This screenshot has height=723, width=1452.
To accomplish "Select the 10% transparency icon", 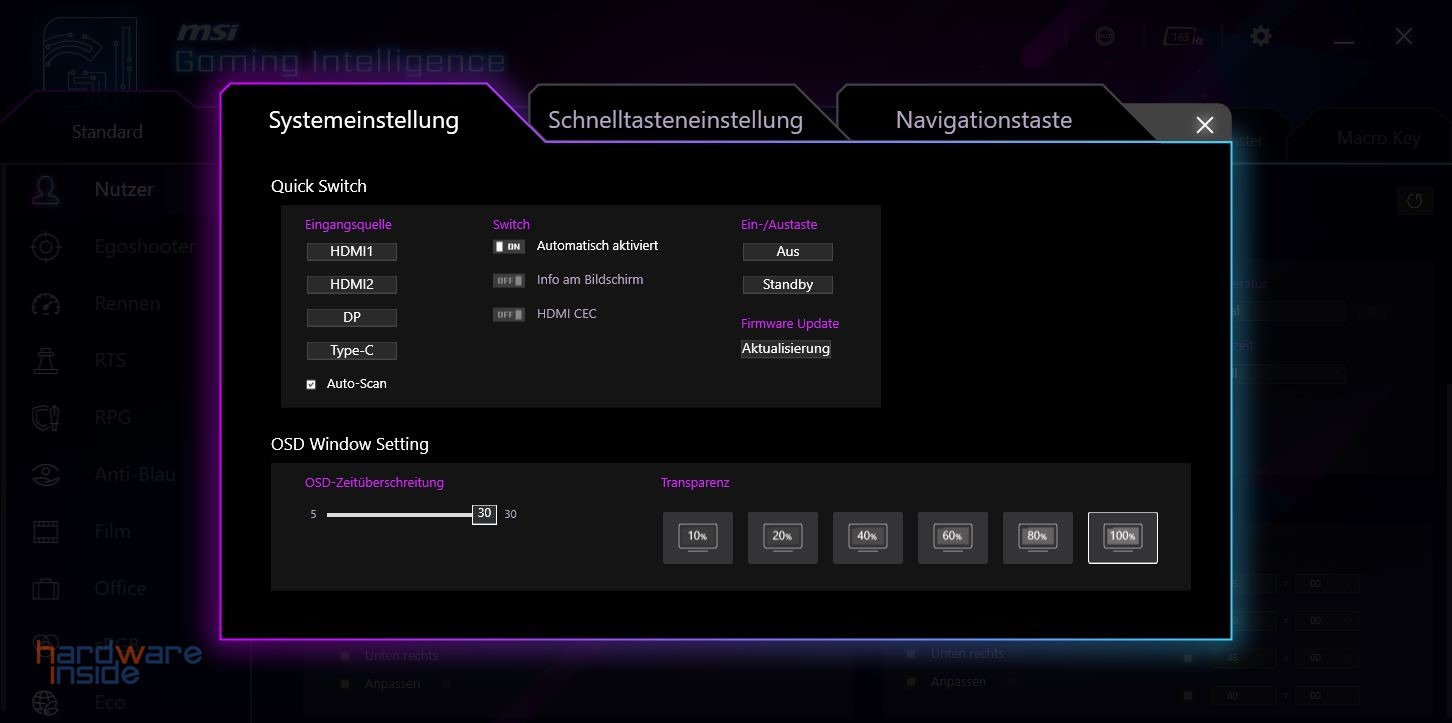I will click(698, 538).
